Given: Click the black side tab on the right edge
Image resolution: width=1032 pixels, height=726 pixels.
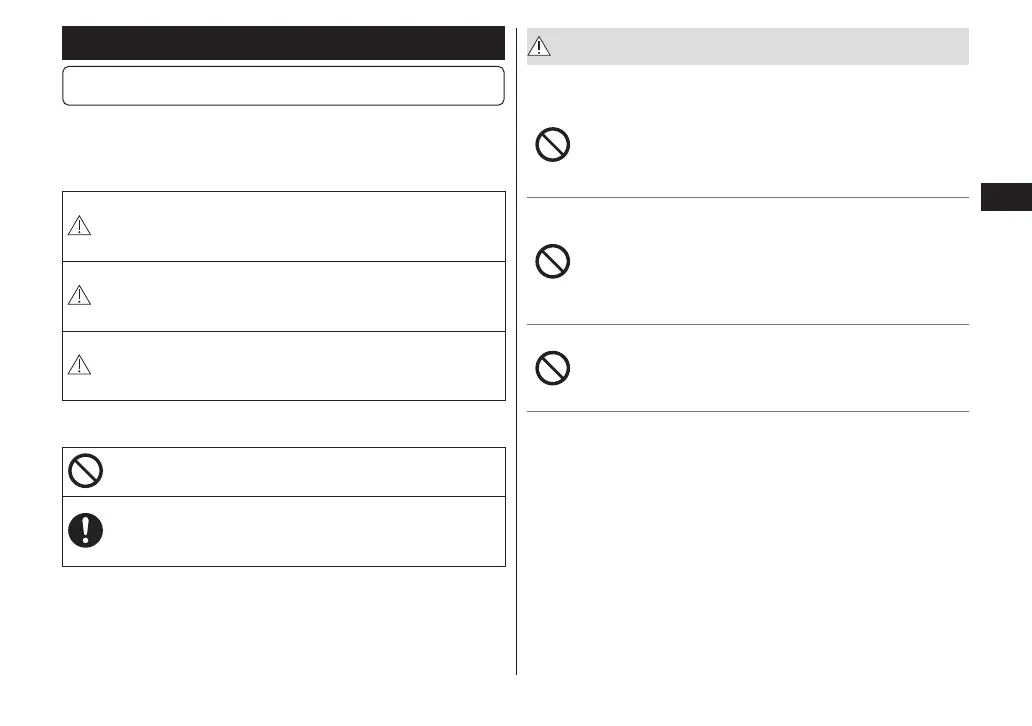Looking at the screenshot, I should (x=1005, y=197).
